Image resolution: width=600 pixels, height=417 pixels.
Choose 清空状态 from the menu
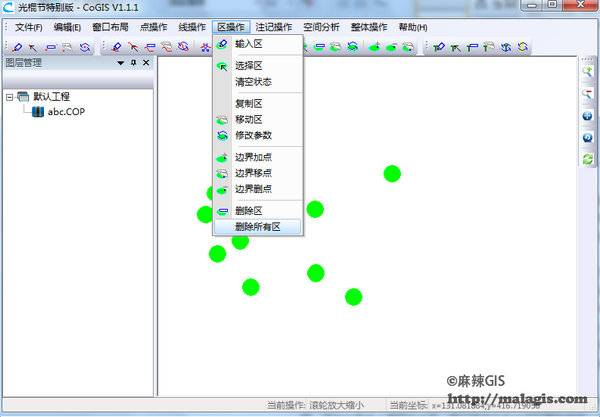pos(258,82)
